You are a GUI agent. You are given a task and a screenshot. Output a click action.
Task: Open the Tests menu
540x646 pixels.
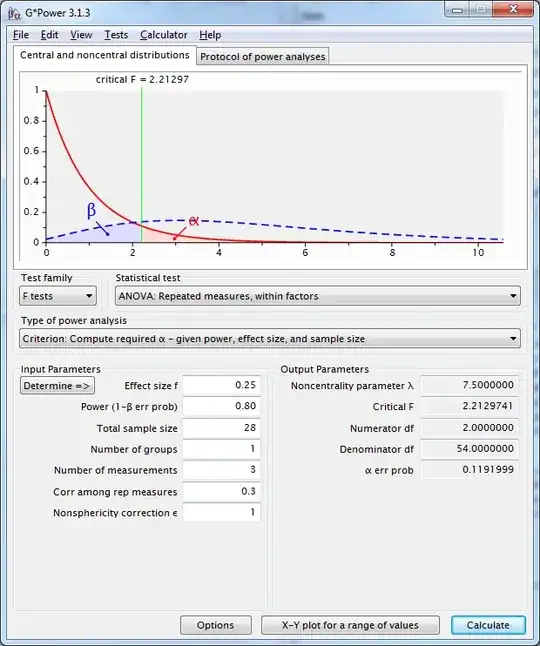(116, 35)
